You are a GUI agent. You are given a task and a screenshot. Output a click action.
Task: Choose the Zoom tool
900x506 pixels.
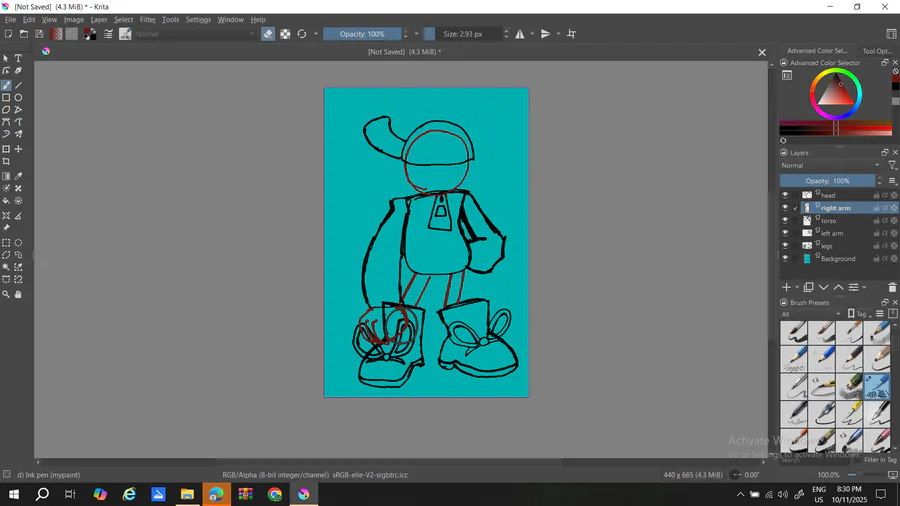click(x=6, y=295)
